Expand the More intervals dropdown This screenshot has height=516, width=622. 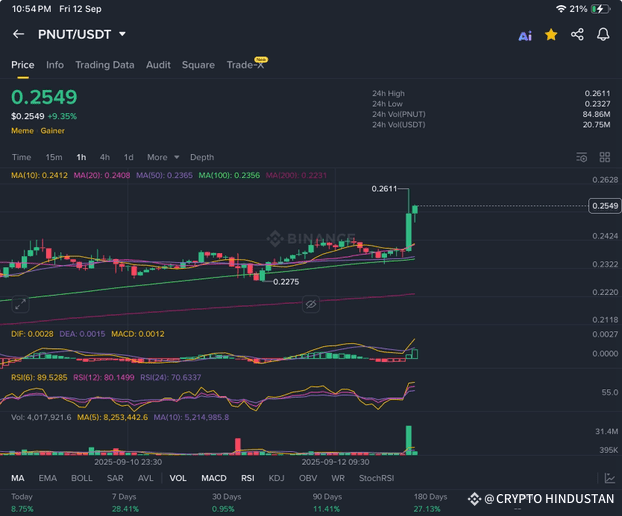coord(163,157)
